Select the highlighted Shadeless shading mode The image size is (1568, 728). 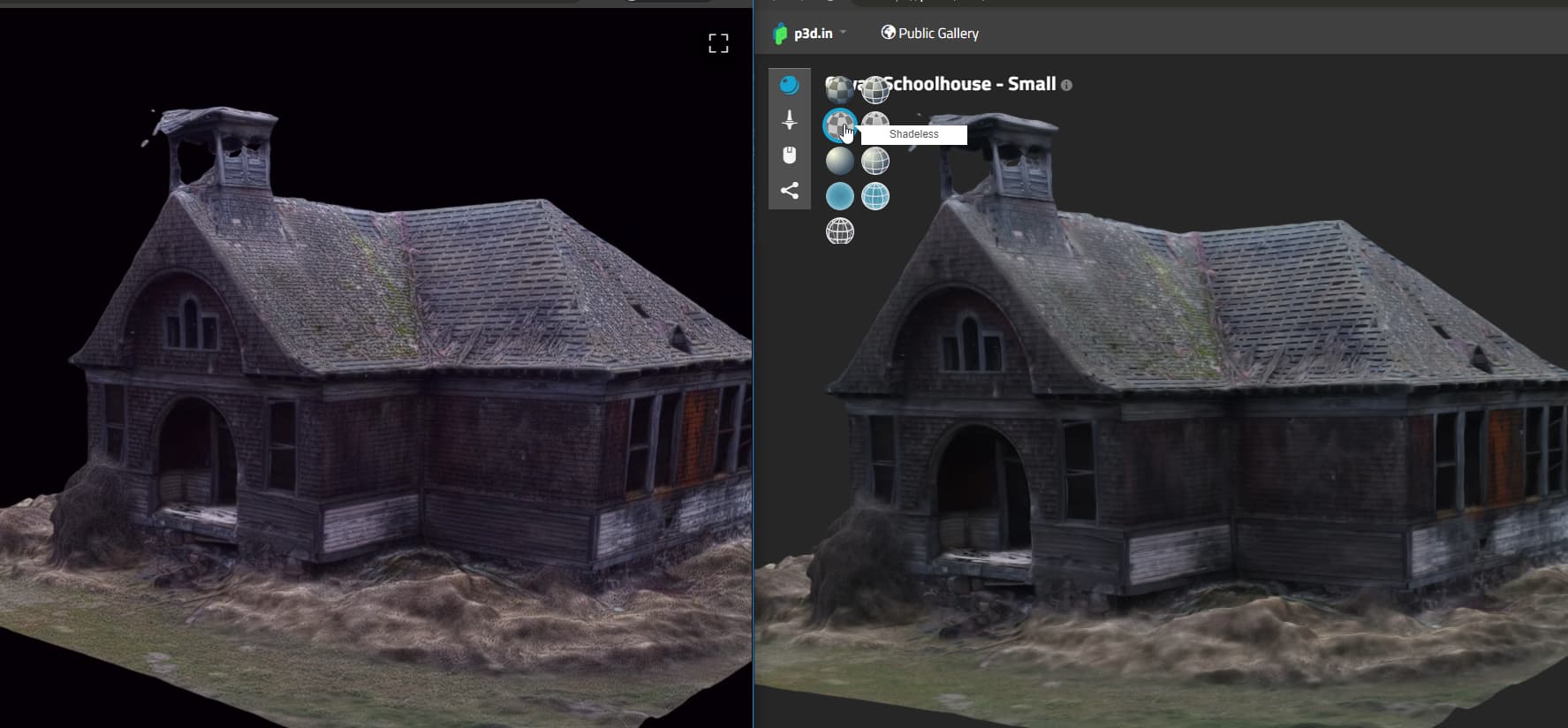838,125
